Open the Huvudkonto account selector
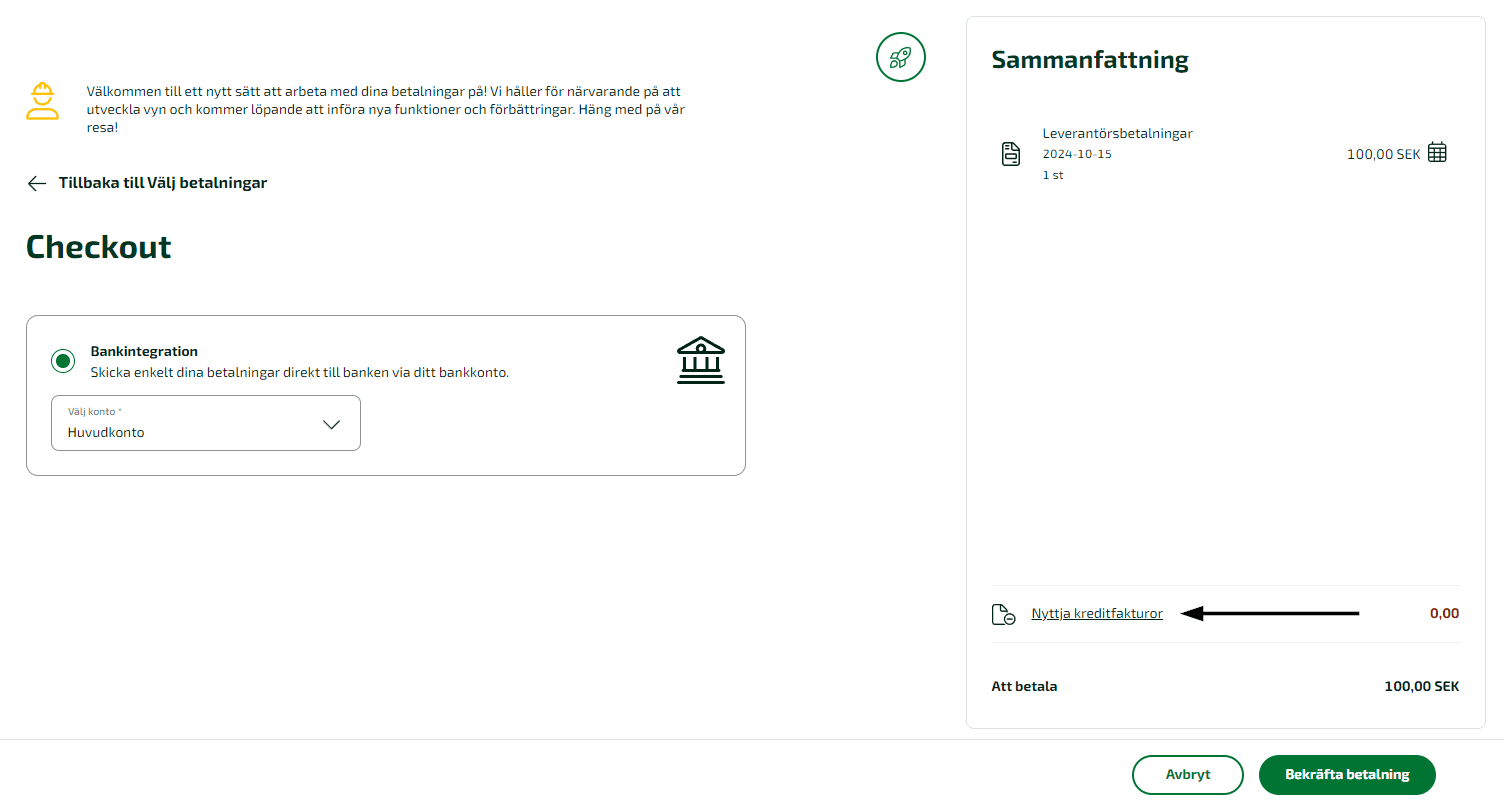This screenshot has height=809, width=1504. [x=206, y=423]
